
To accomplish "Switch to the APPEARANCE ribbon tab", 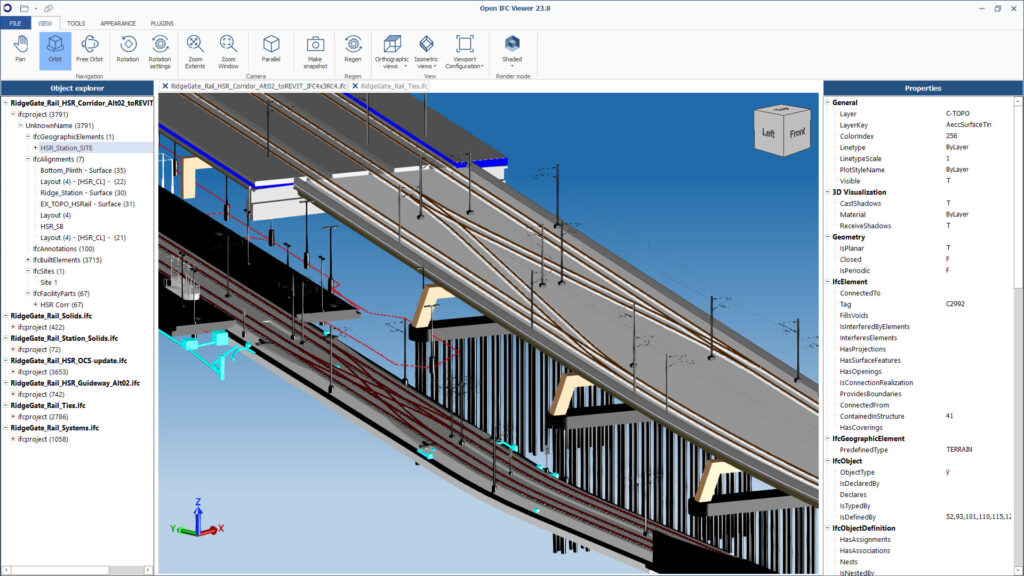I will point(119,23).
